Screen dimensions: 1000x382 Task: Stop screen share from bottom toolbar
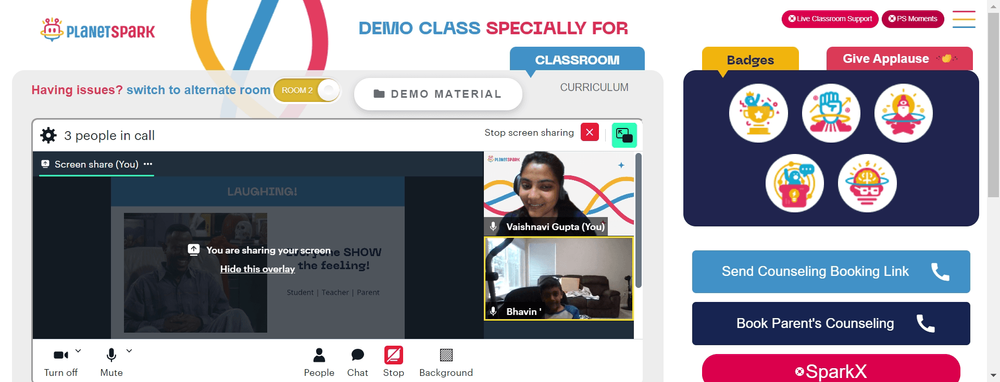click(x=393, y=362)
